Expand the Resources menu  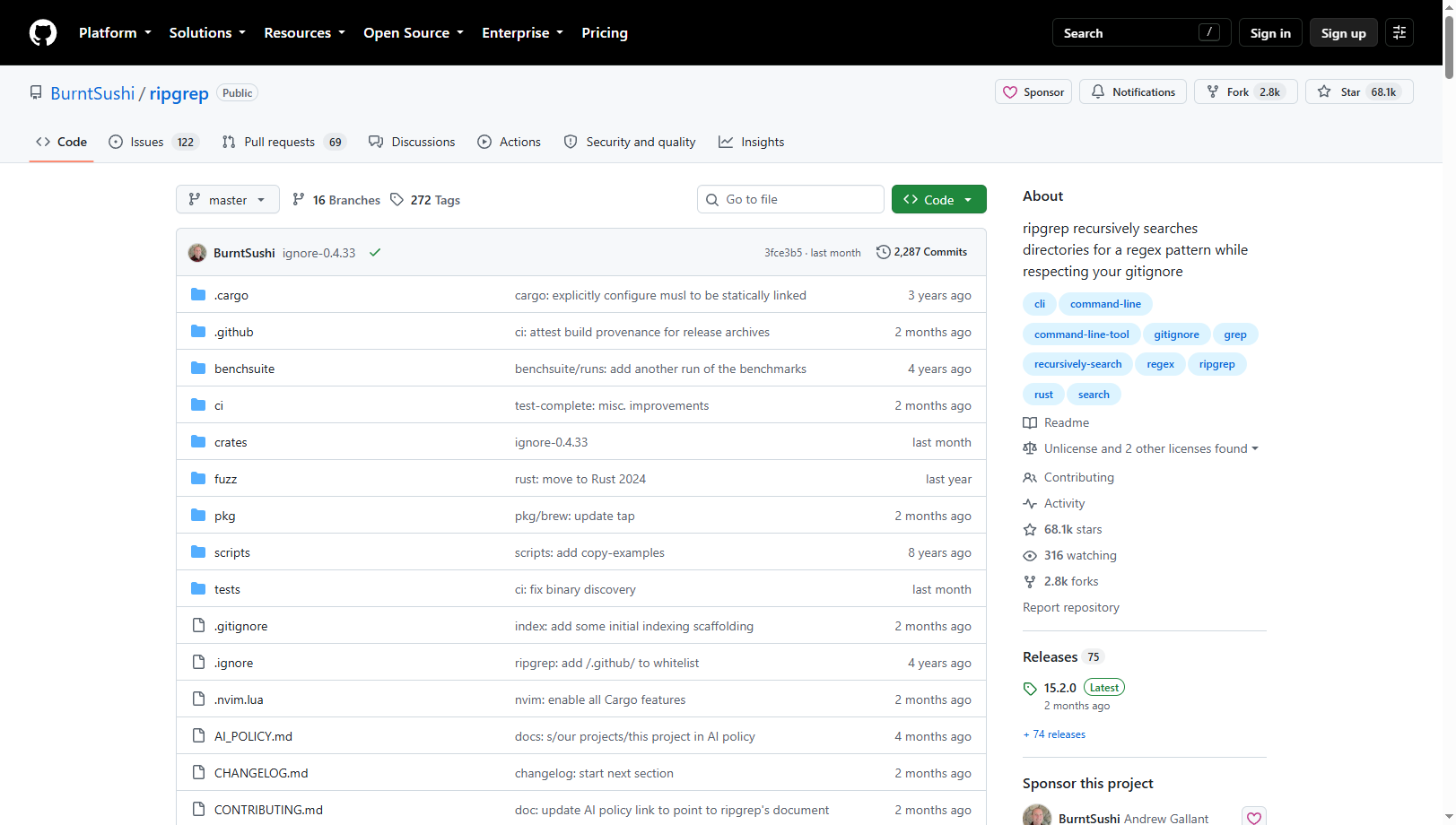point(304,33)
